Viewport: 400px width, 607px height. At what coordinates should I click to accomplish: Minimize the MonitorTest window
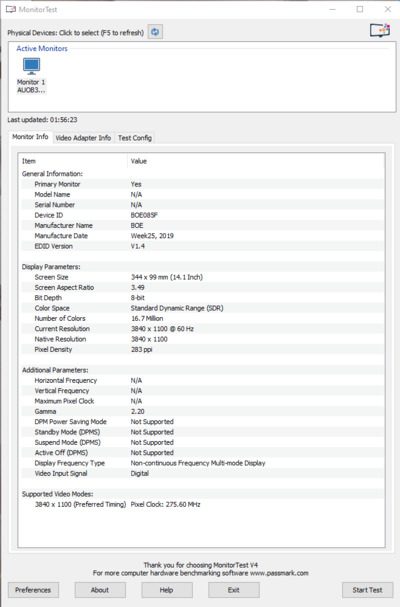[x=332, y=9]
